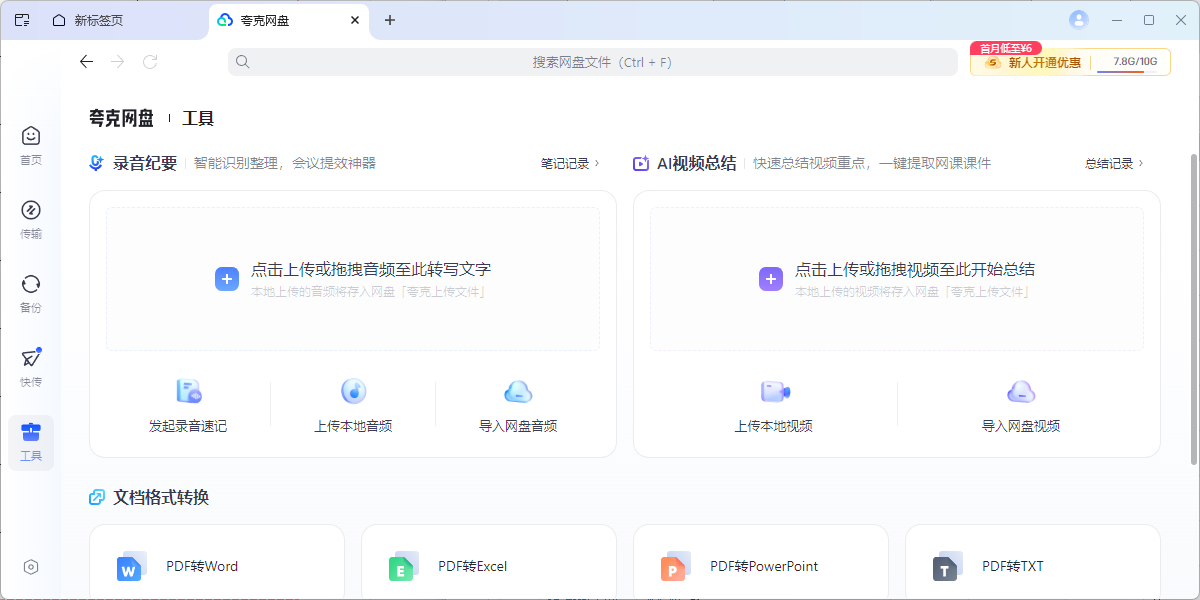Click 导入网盘音频 cloud audio icon
1200x600 pixels.
tap(517, 391)
